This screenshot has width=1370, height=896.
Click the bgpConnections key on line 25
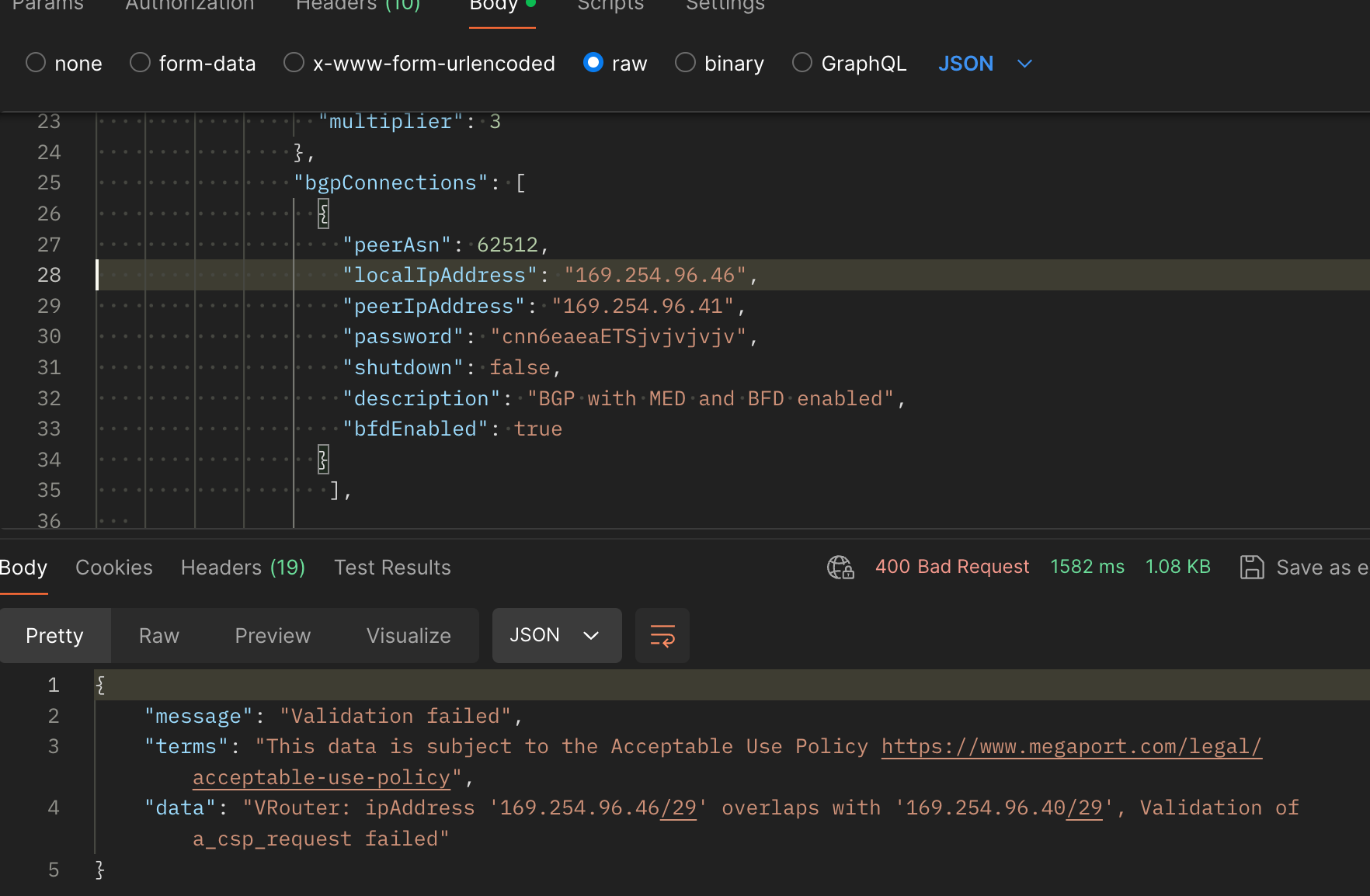click(391, 182)
